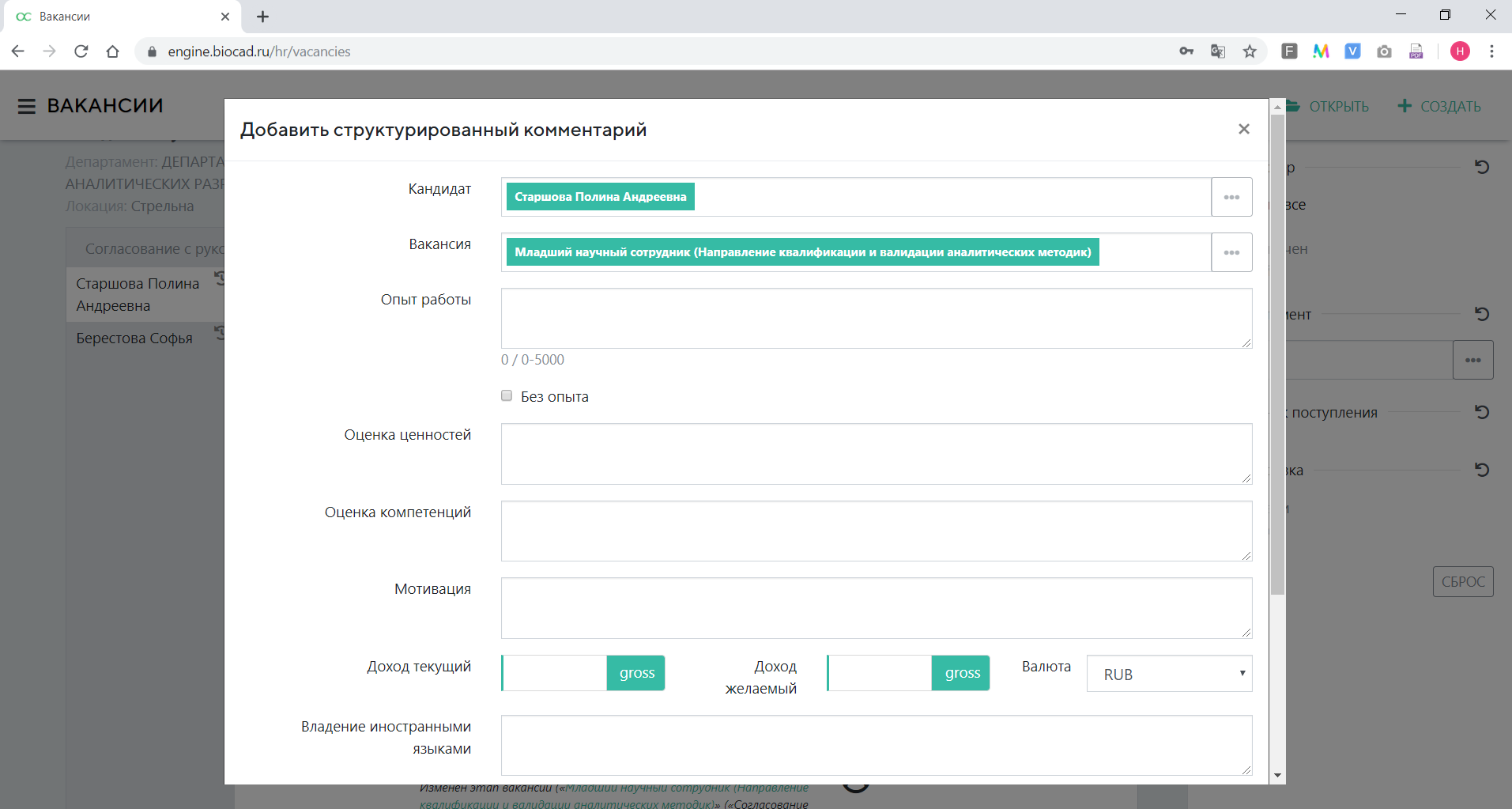This screenshot has width=1512, height=809.
Task: Open the Chrome three-dot menu
Action: [1491, 51]
